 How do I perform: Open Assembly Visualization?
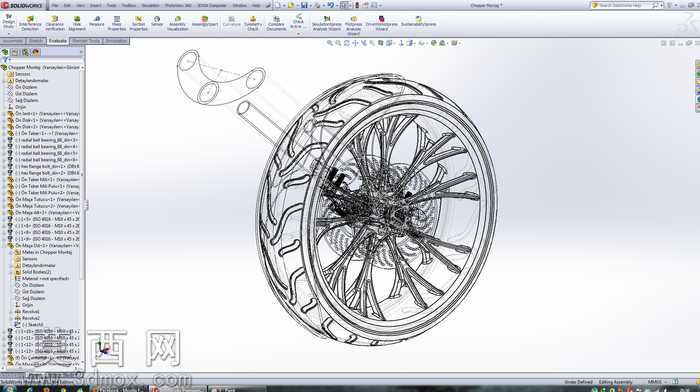[x=178, y=24]
